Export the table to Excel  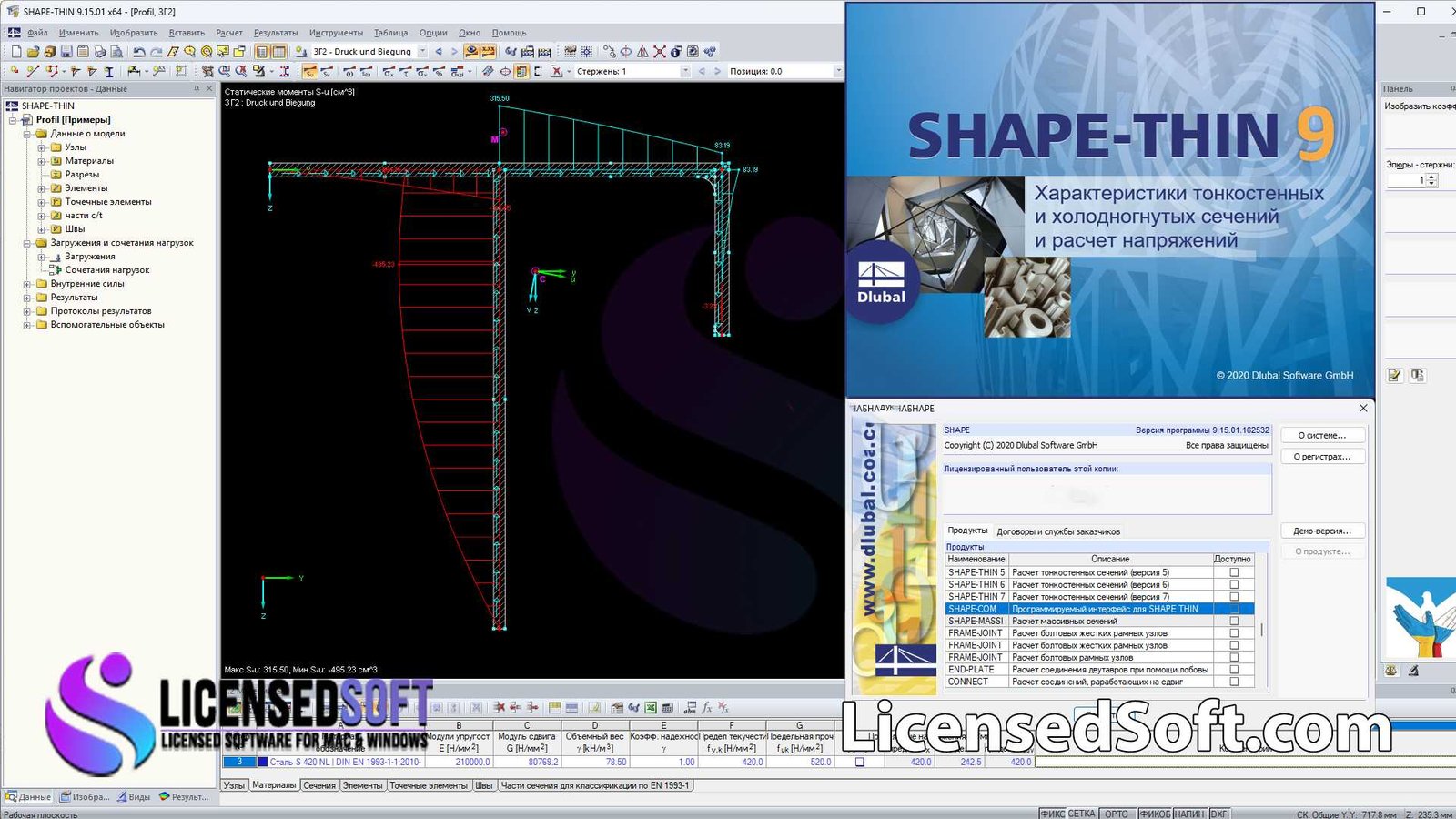[x=651, y=707]
